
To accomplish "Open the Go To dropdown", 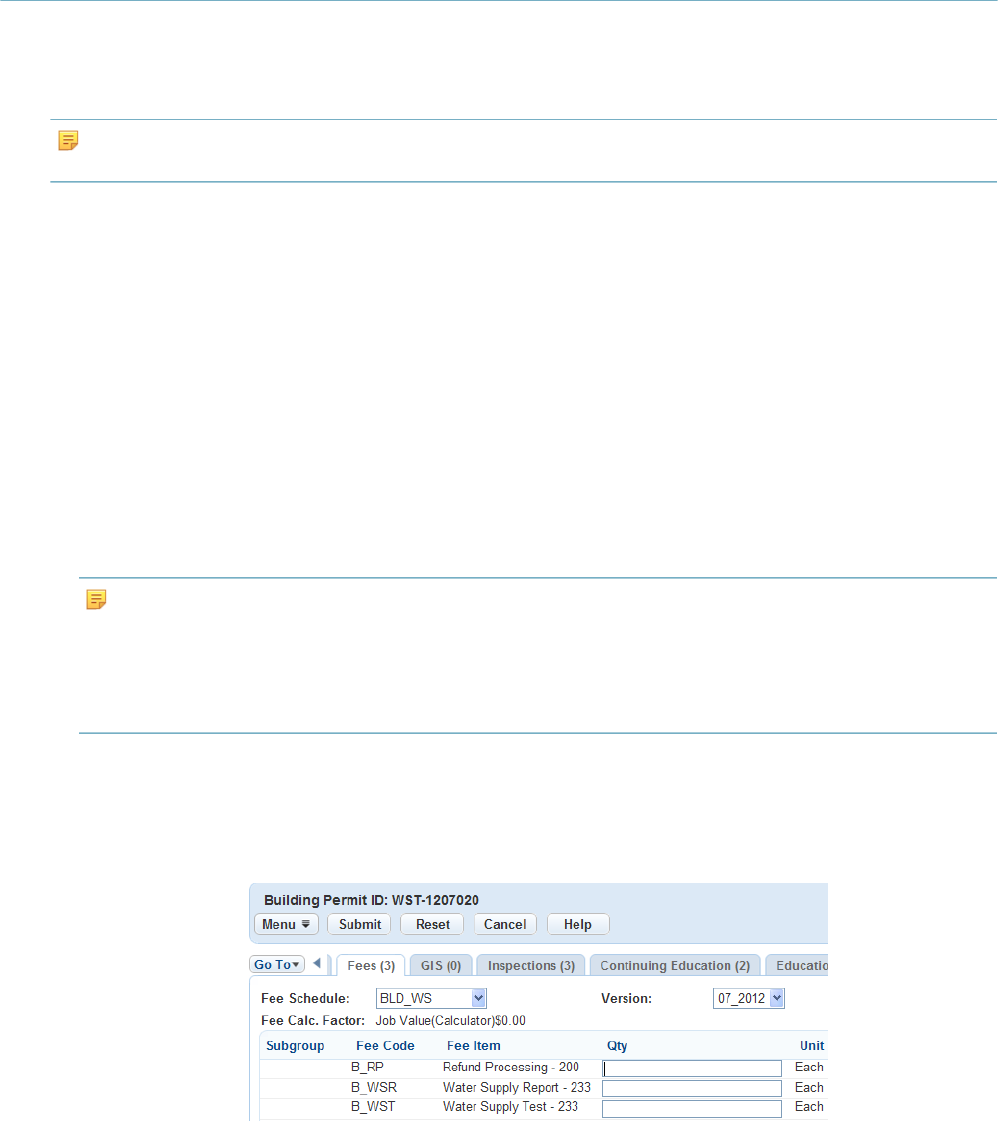I will coord(277,964).
